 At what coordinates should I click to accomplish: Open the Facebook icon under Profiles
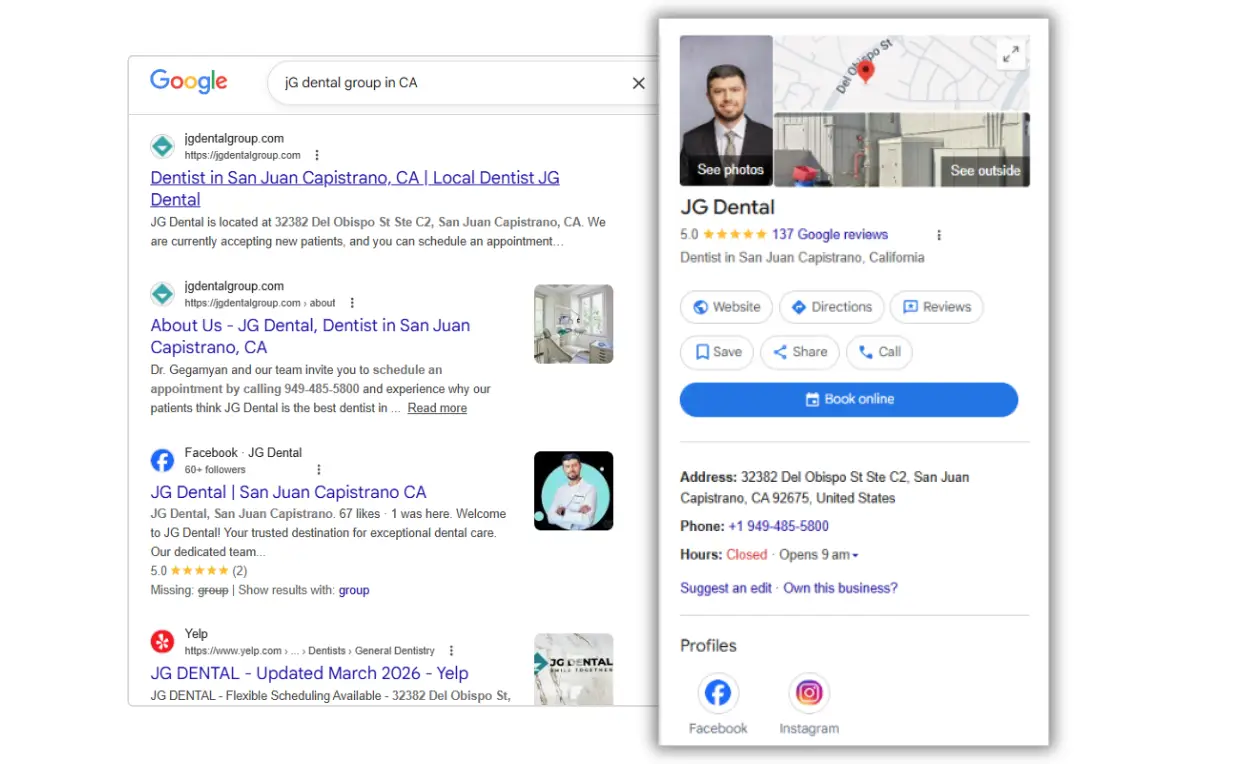pyautogui.click(x=717, y=691)
